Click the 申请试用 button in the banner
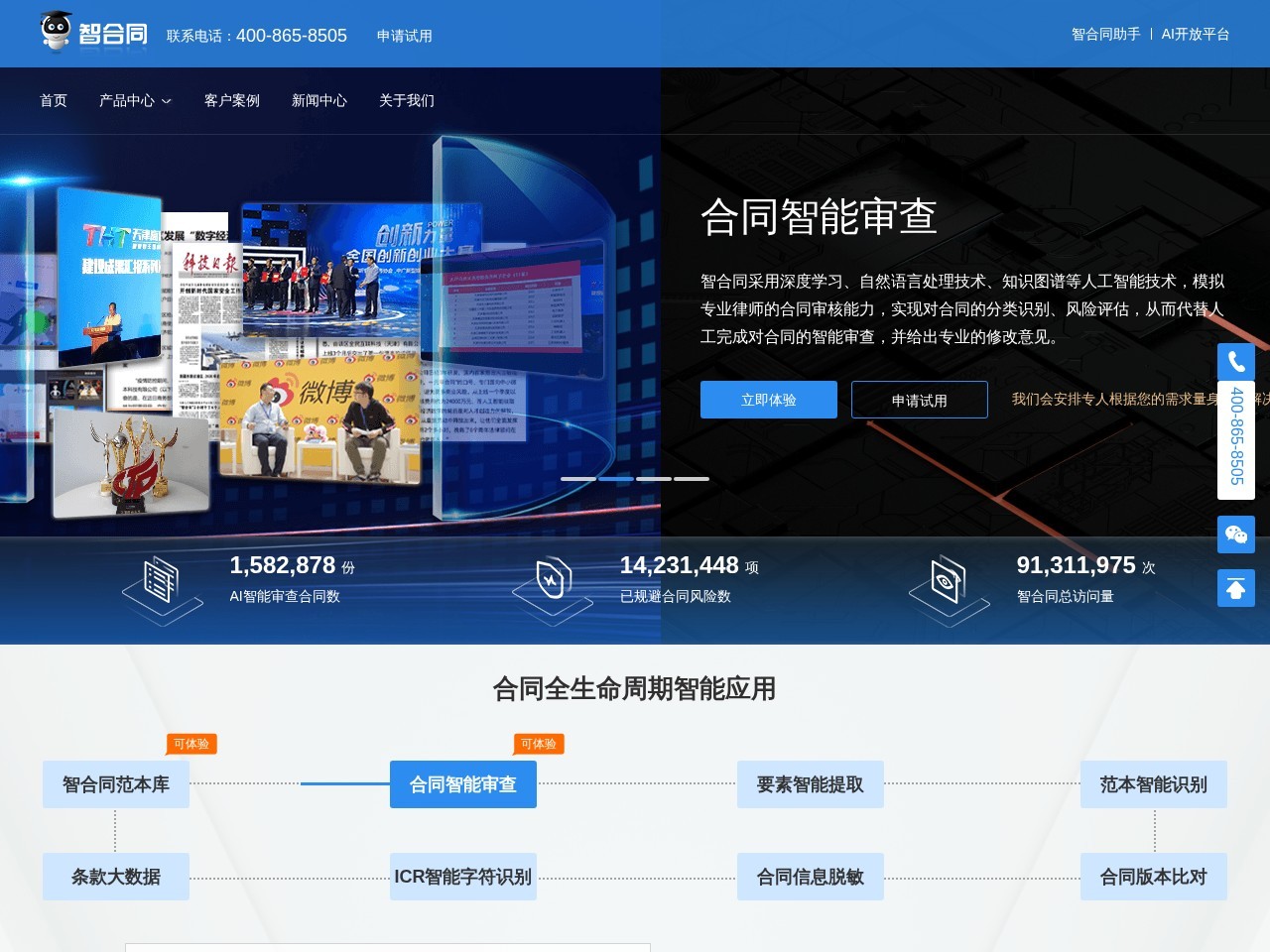The image size is (1270, 952). (x=920, y=400)
